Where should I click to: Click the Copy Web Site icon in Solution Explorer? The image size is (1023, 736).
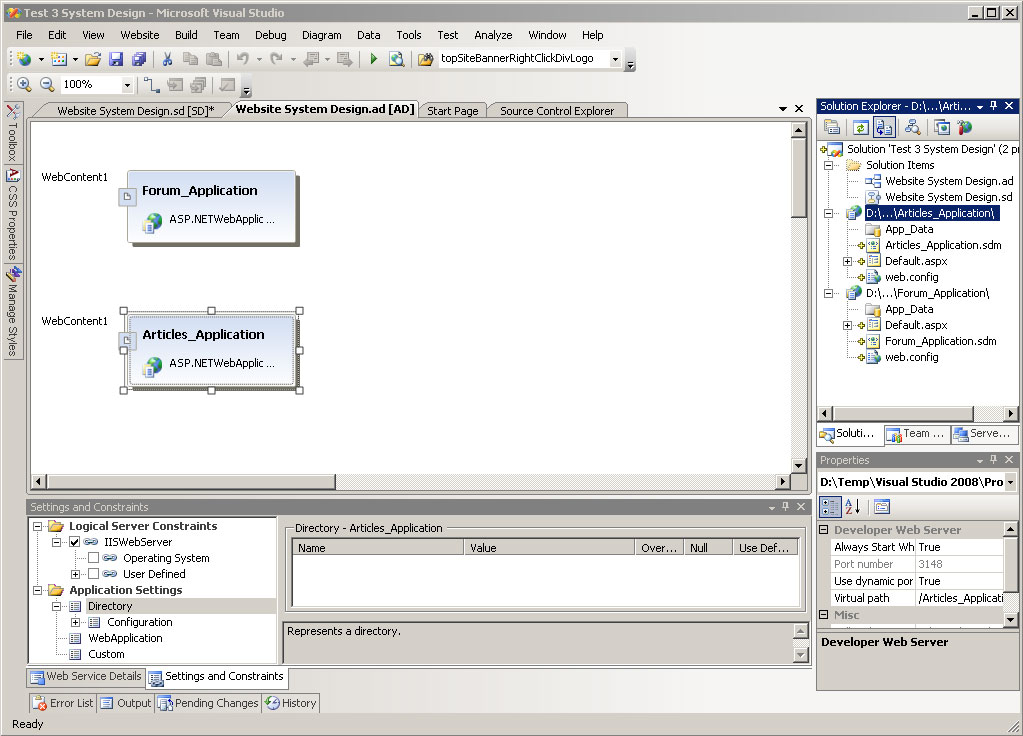(941, 127)
